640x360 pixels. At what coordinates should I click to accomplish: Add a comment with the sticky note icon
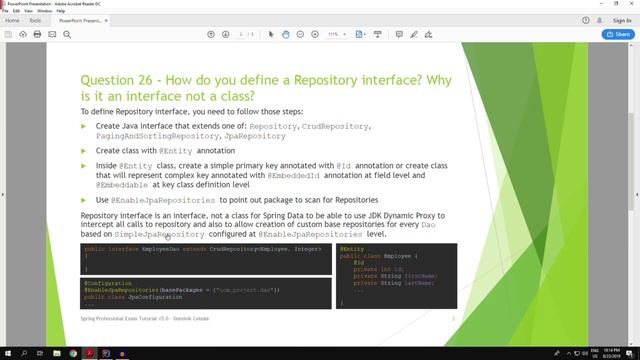pos(399,35)
